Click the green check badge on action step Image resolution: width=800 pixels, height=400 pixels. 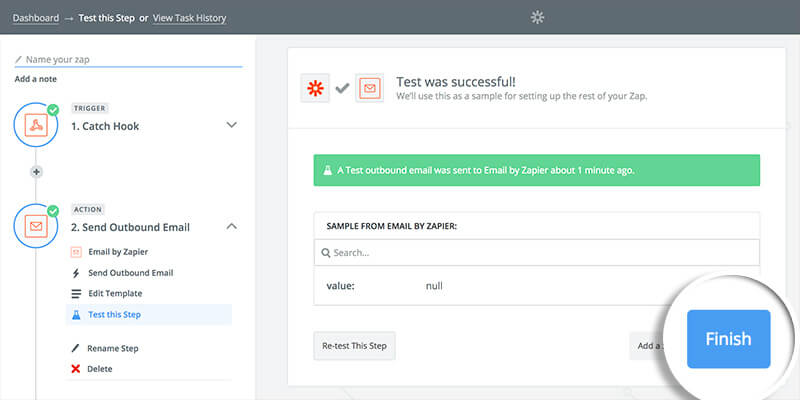pos(53,211)
